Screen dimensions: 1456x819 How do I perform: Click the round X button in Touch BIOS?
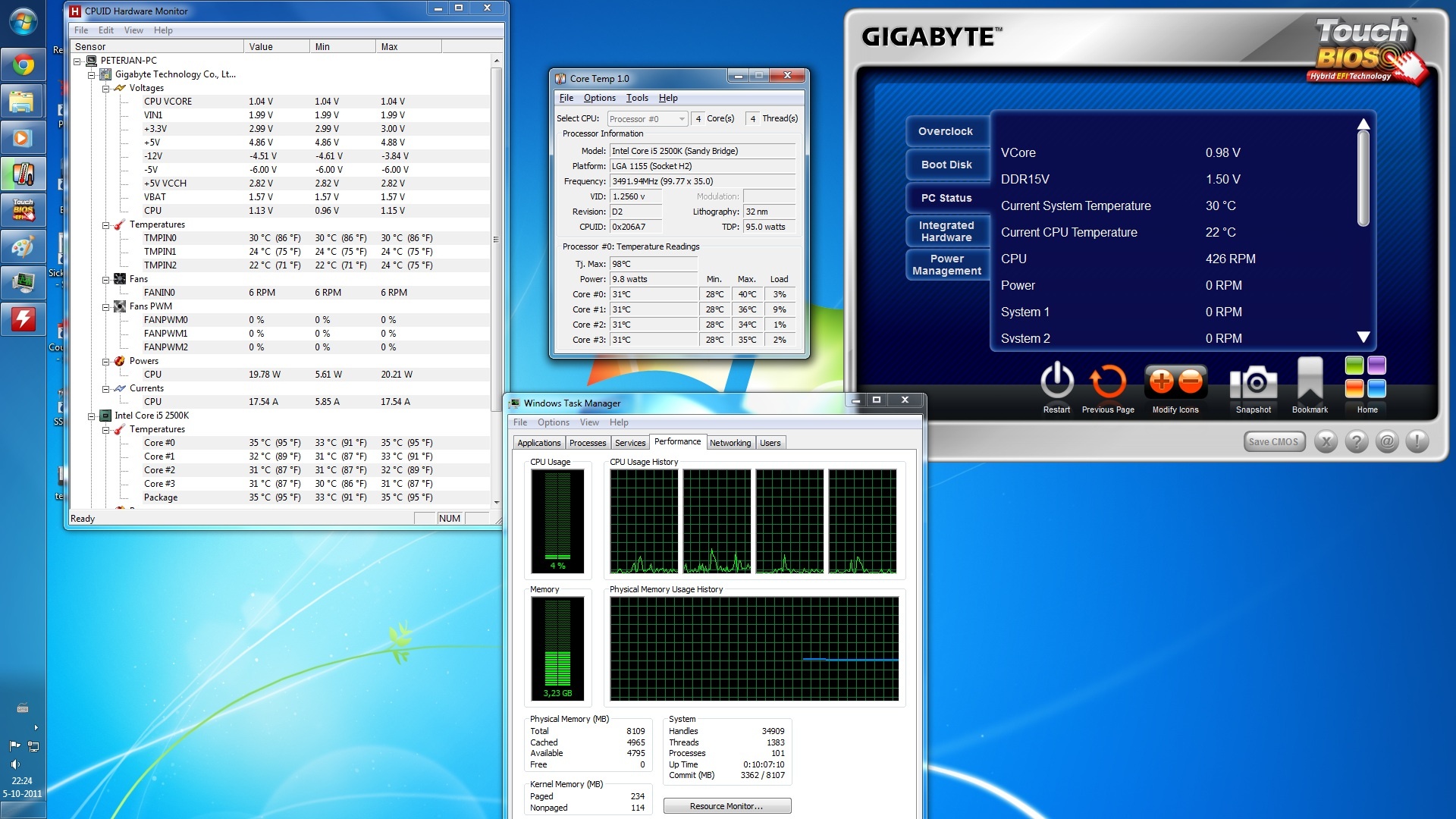point(1326,441)
